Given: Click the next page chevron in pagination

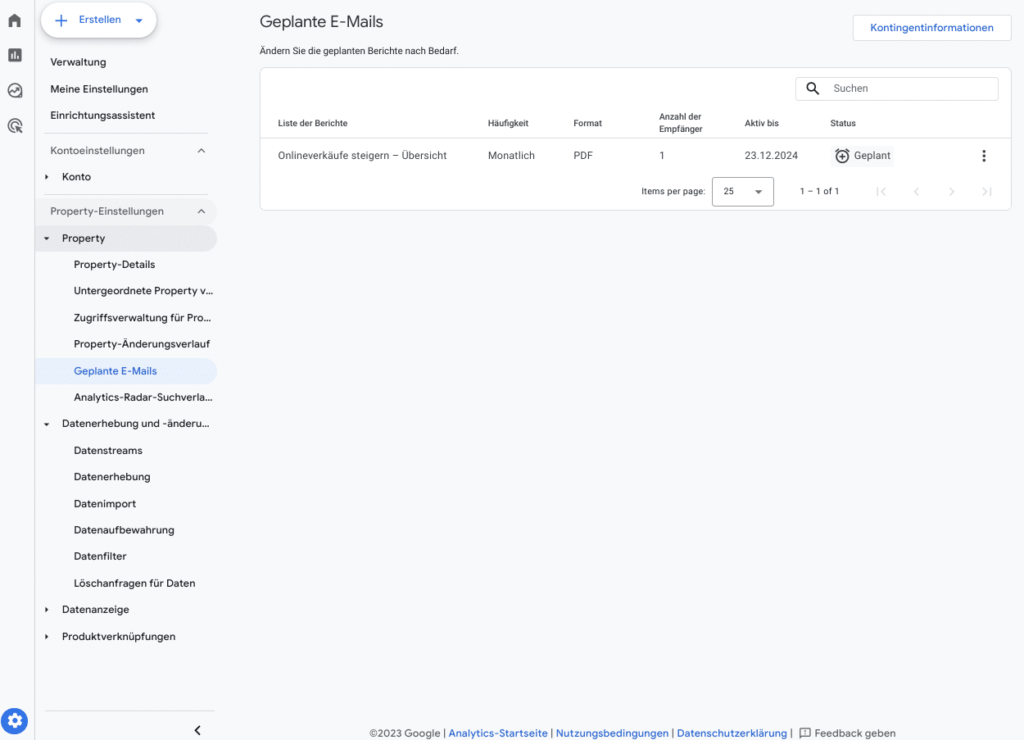Looking at the screenshot, I should click(x=951, y=191).
